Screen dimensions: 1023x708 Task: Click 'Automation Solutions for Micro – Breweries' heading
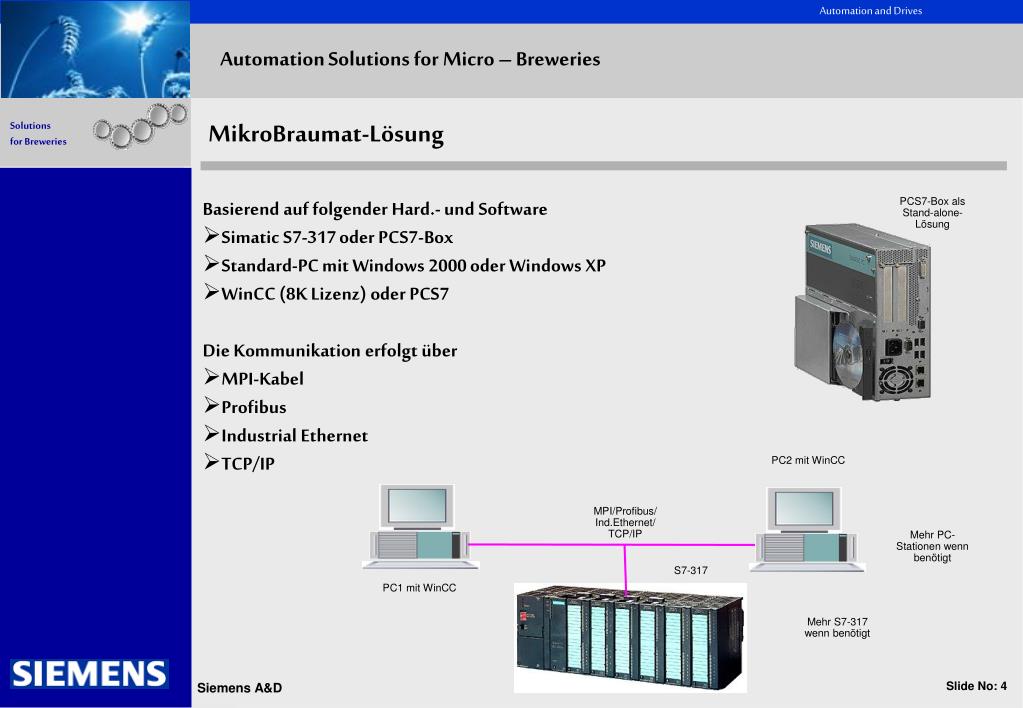[x=410, y=59]
